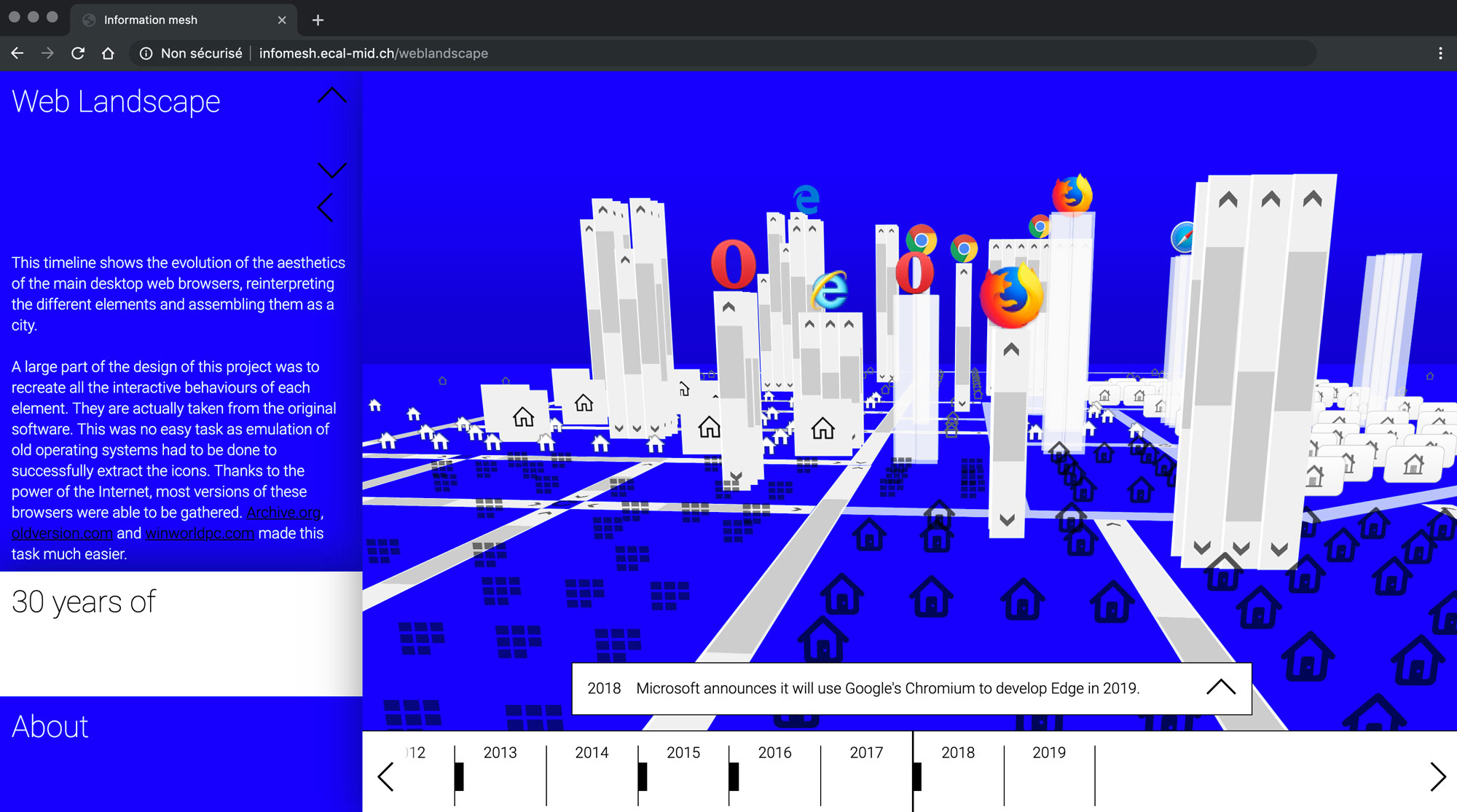
Task: Click the browser home button
Action: 108,53
